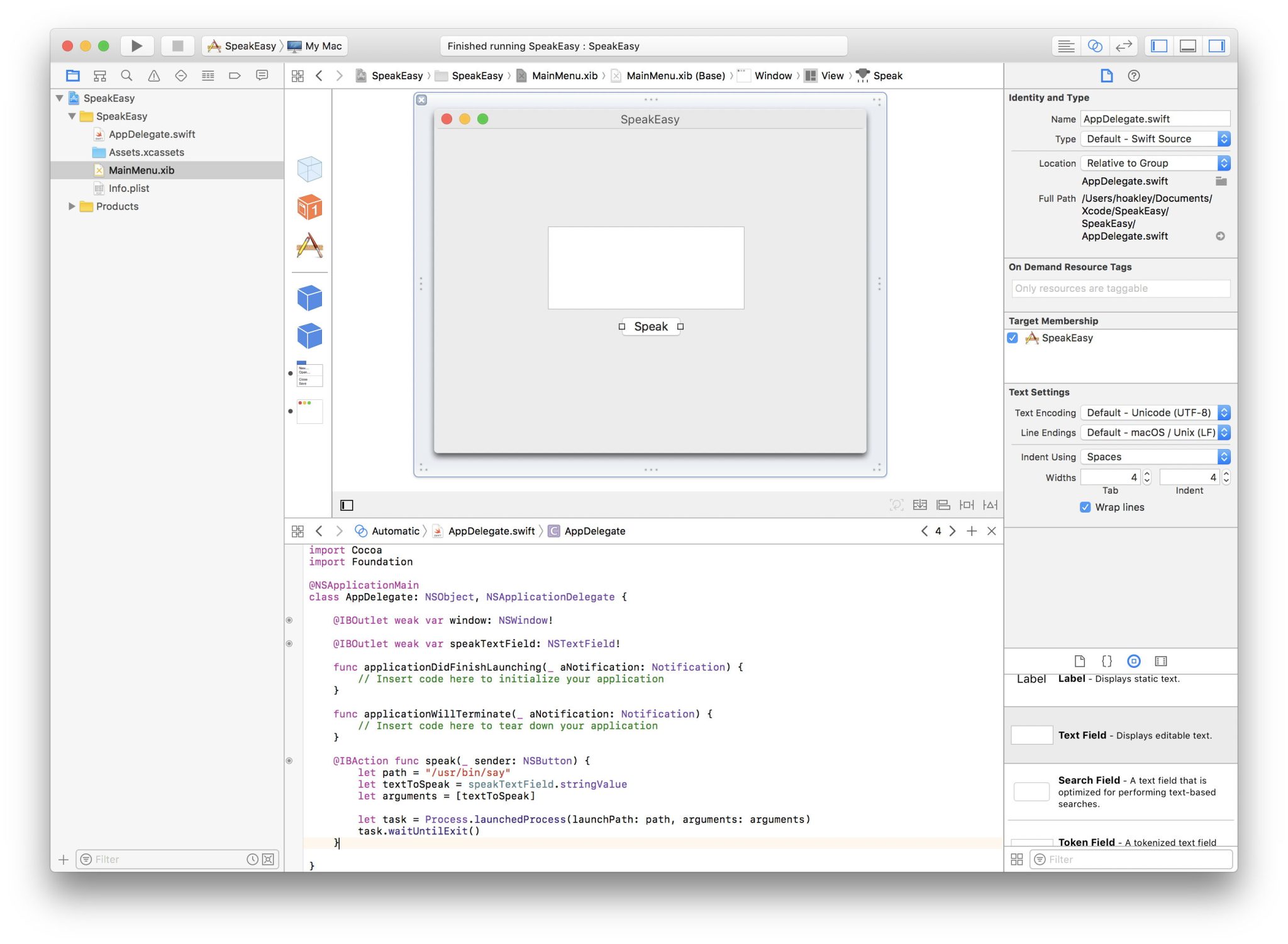
Task: Toggle SpeakEasy target membership checkbox
Action: [x=1013, y=338]
